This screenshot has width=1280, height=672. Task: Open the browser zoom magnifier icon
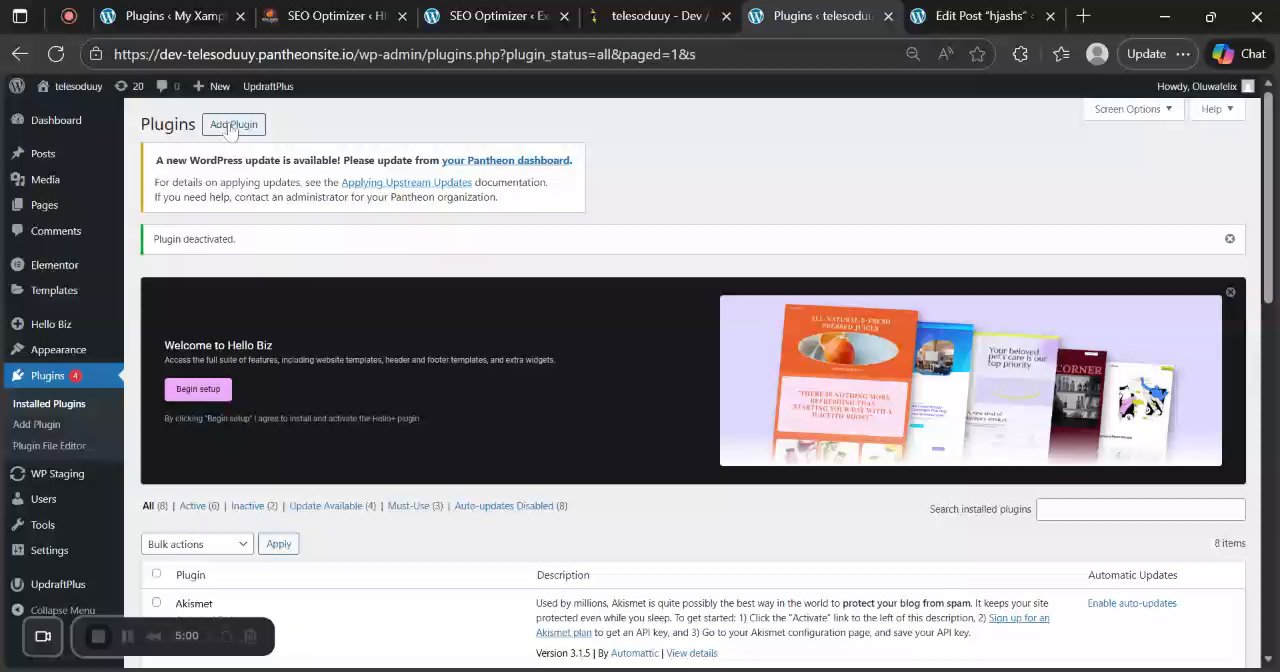(x=912, y=54)
